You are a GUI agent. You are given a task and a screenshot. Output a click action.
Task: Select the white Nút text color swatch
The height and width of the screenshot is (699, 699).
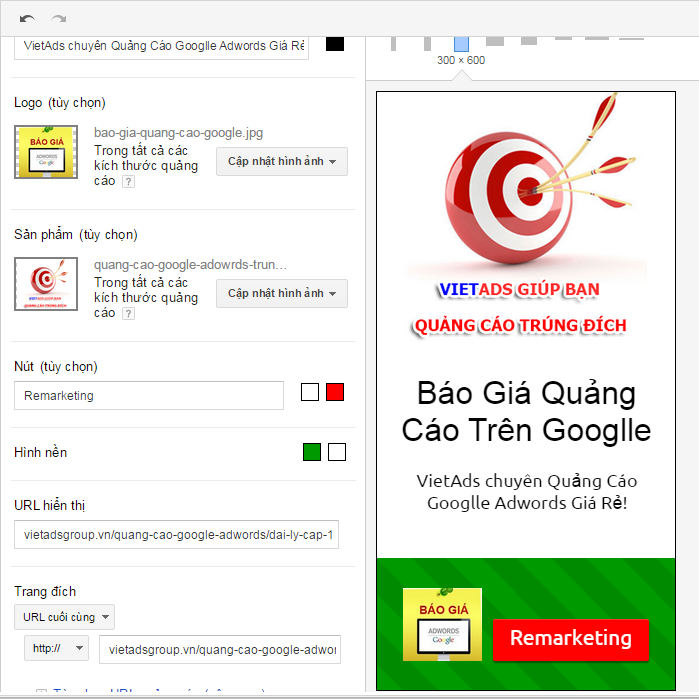tap(310, 392)
